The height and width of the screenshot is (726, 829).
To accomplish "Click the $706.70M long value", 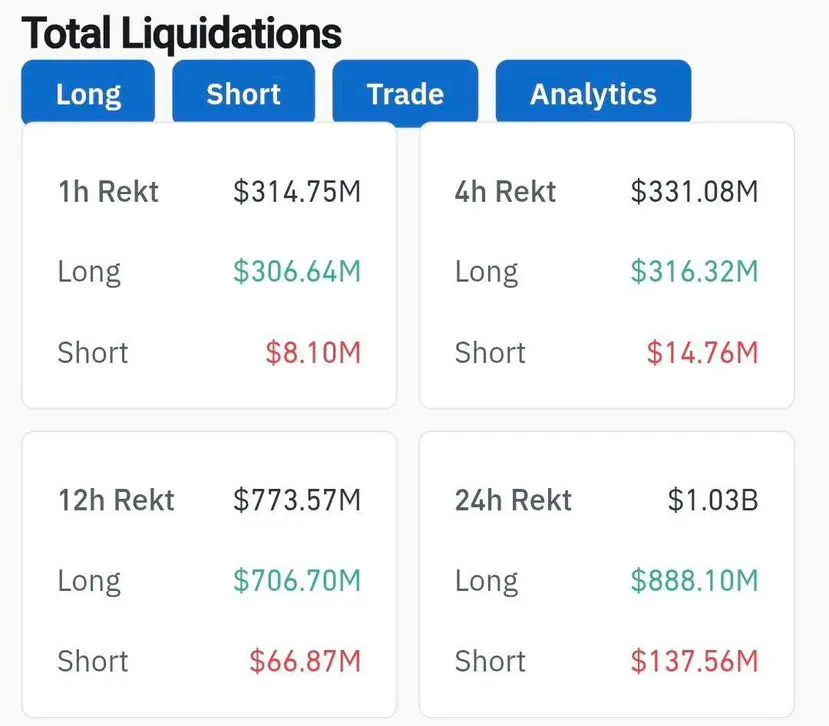I will coord(297,581).
